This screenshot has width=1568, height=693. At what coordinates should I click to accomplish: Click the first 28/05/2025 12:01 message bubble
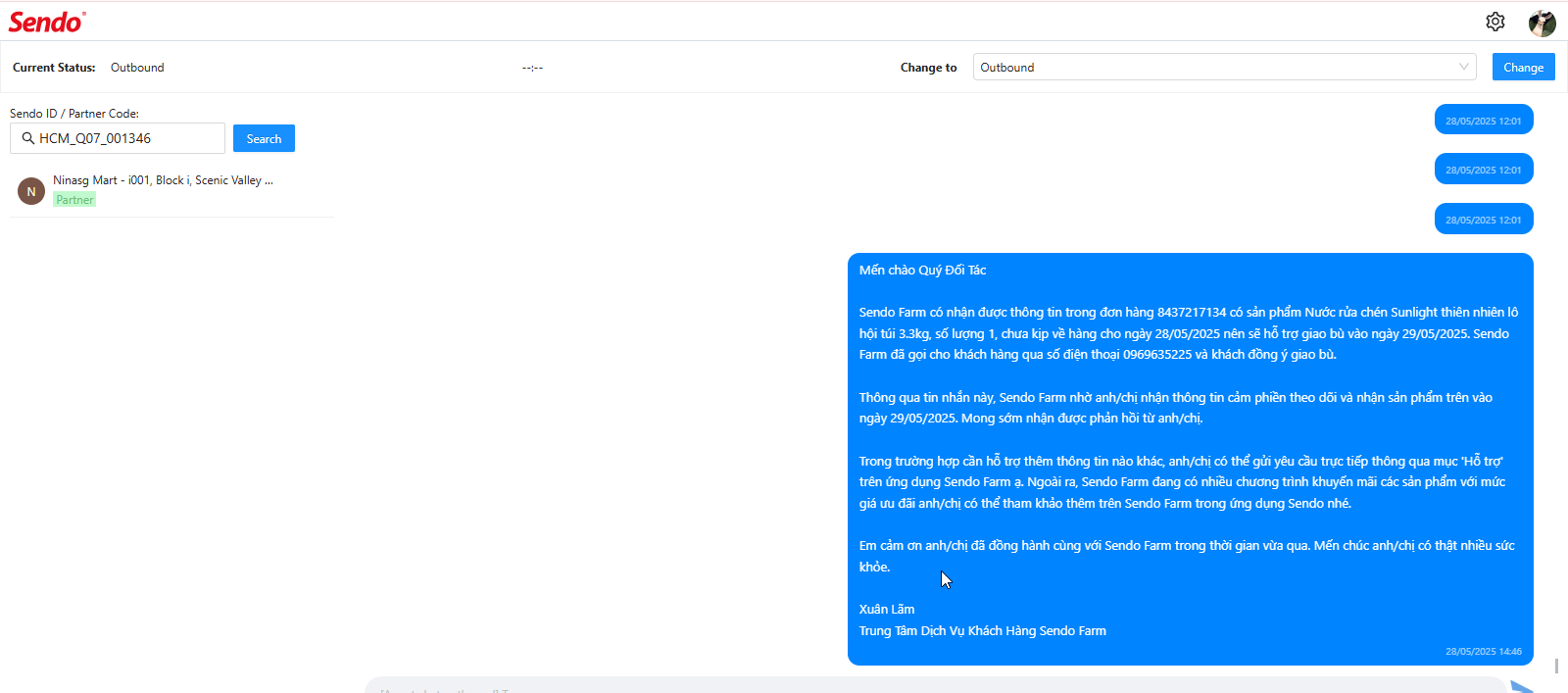[x=1484, y=121]
